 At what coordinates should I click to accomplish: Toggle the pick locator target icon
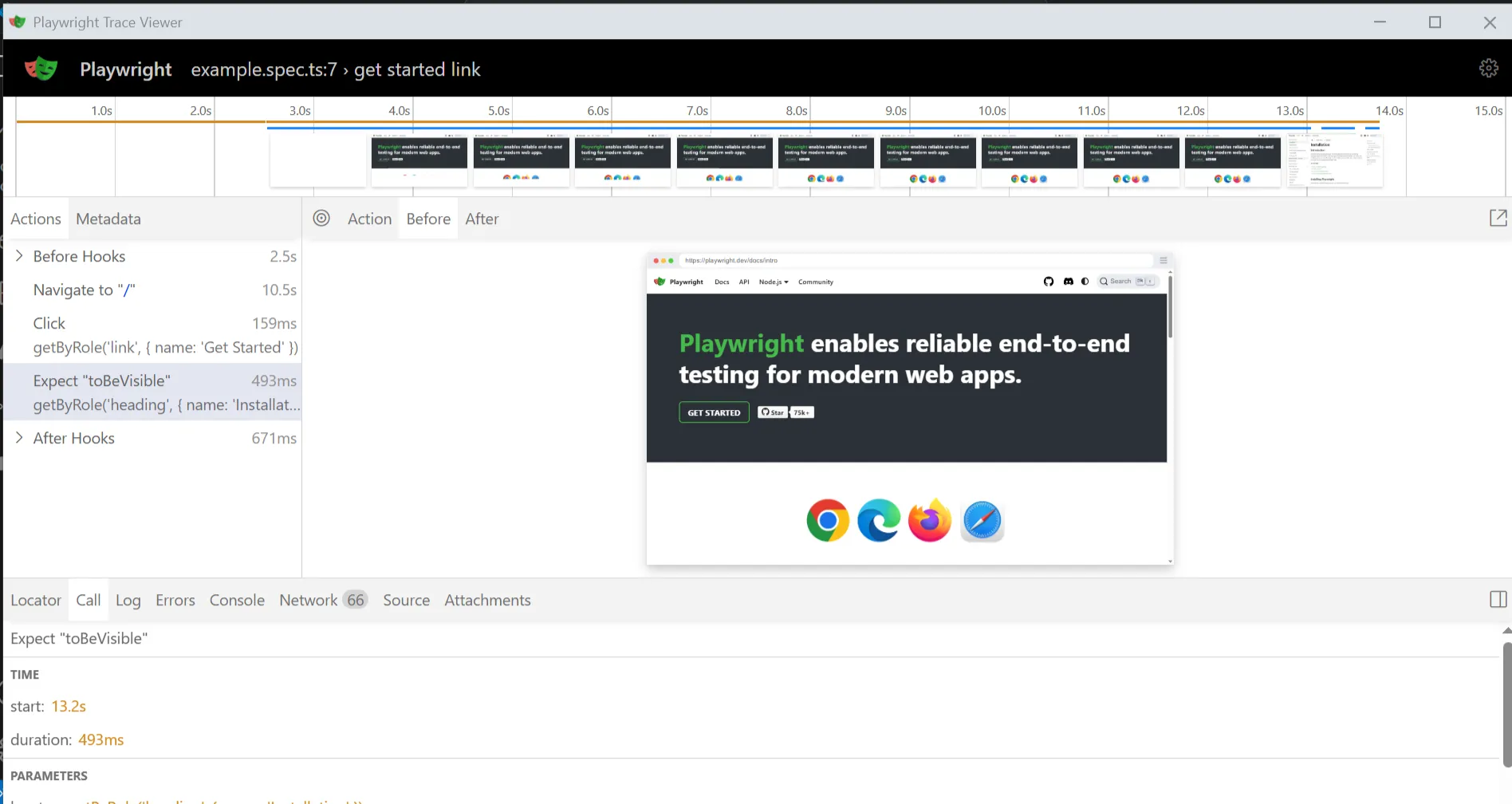pos(321,218)
